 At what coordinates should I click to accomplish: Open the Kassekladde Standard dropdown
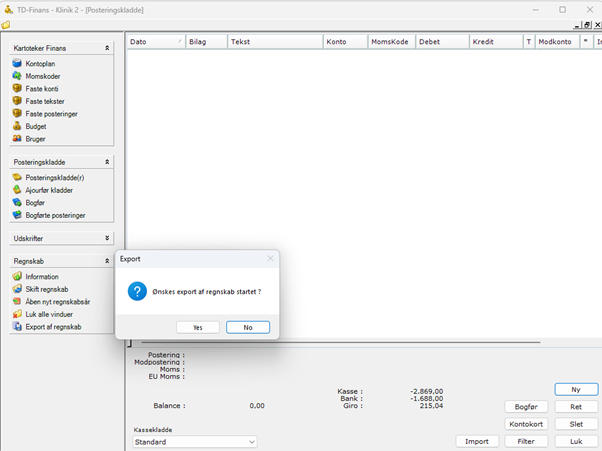pos(195,442)
